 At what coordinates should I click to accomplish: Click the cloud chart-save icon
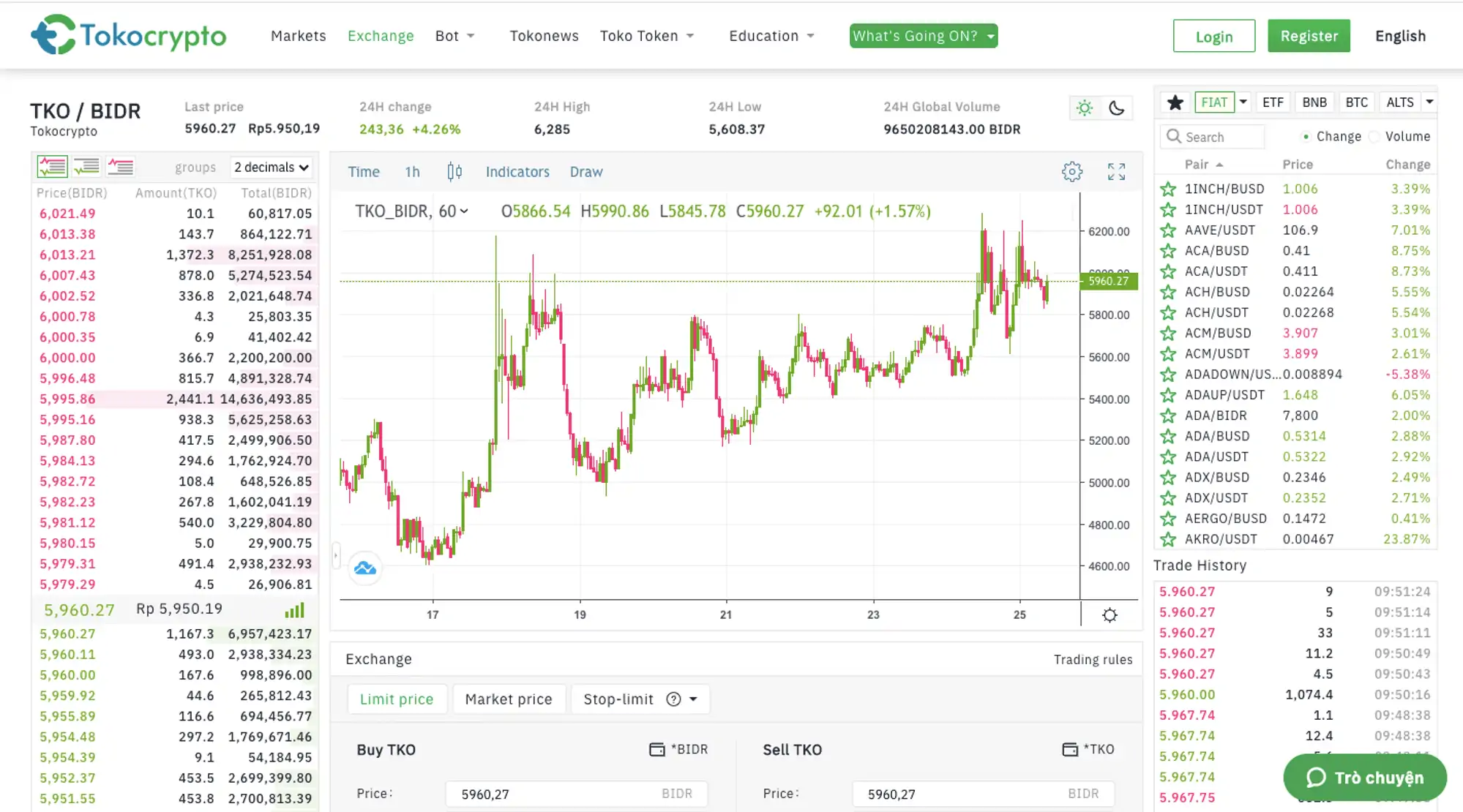(x=365, y=568)
